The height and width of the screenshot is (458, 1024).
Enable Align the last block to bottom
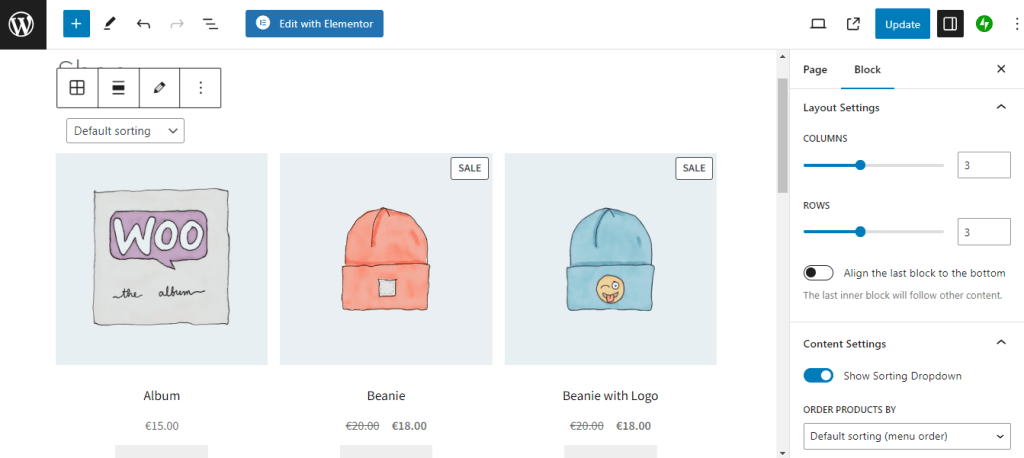pos(818,273)
